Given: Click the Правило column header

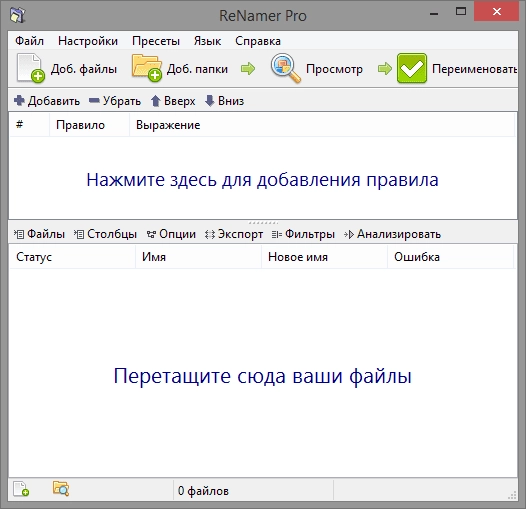Looking at the screenshot, I should (89, 124).
